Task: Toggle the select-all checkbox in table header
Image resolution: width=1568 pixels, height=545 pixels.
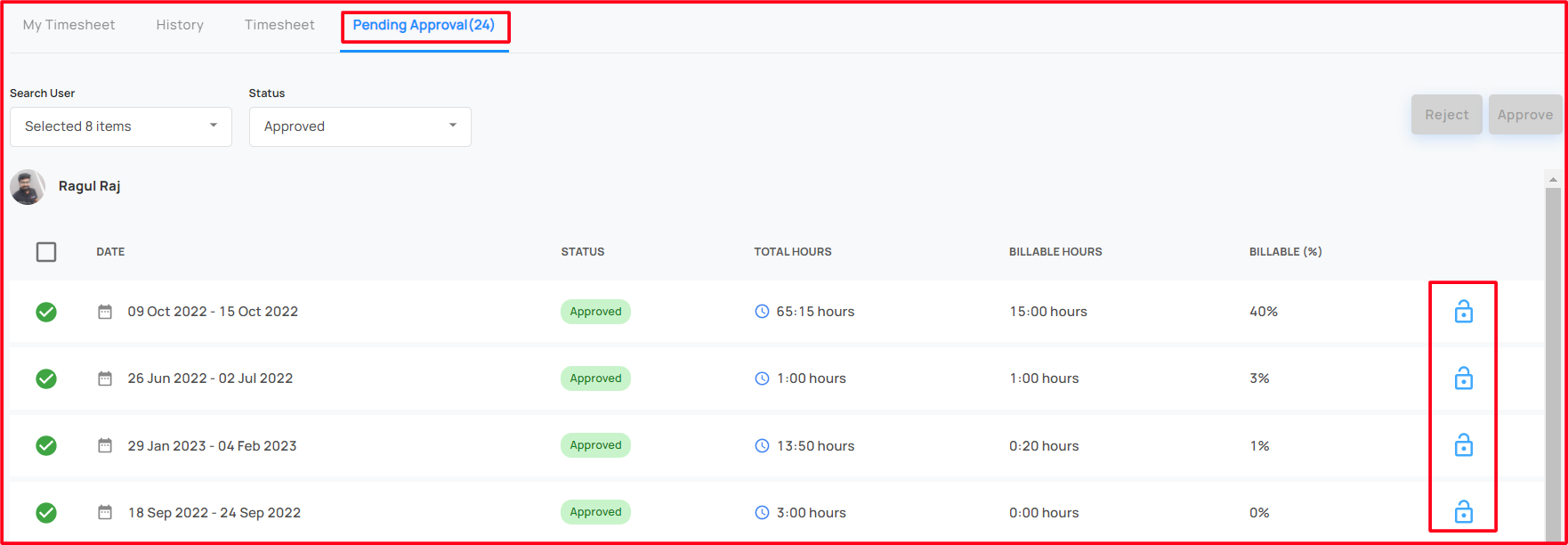Action: [x=46, y=252]
